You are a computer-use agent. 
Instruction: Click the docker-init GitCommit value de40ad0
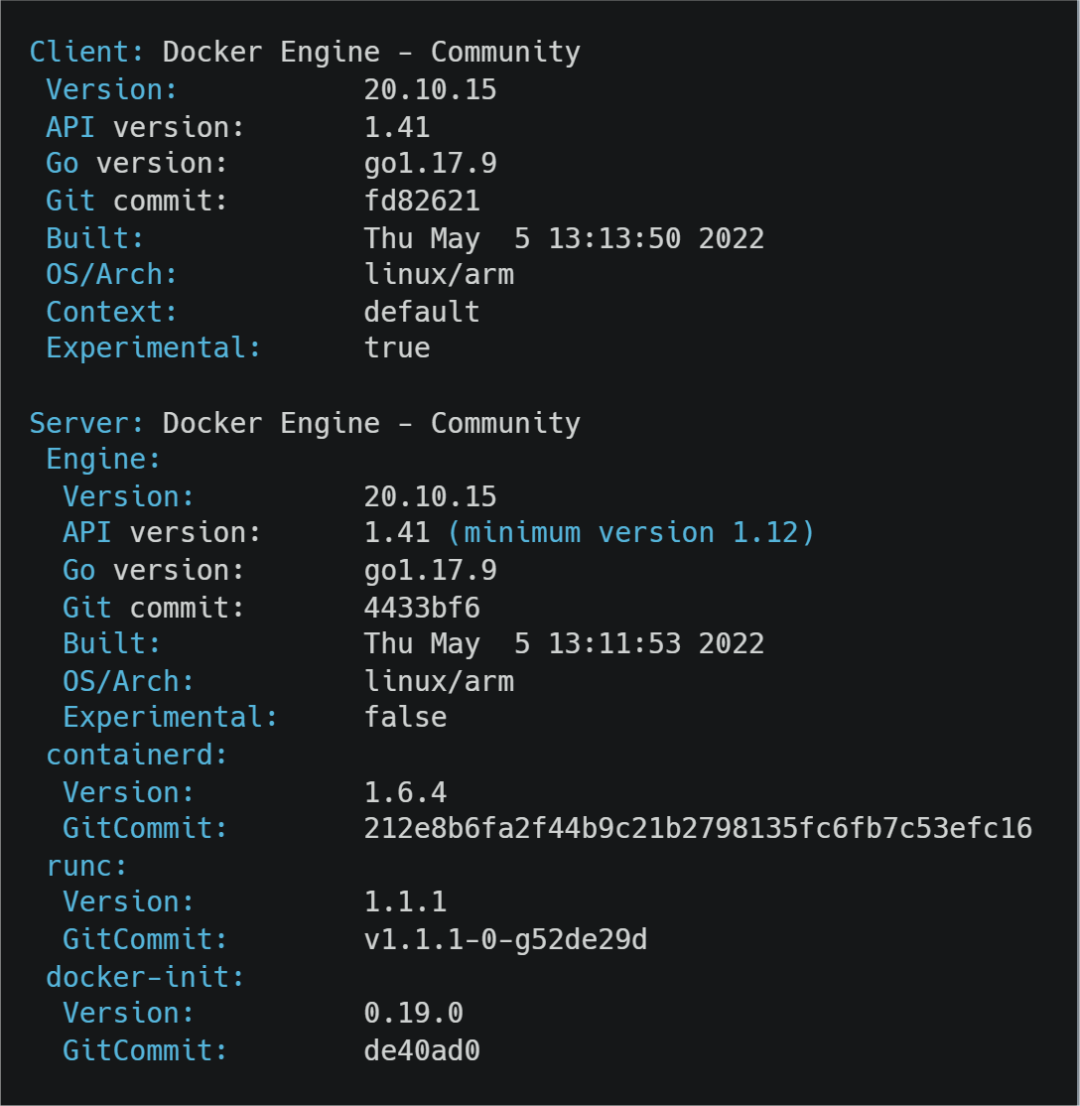point(422,1051)
